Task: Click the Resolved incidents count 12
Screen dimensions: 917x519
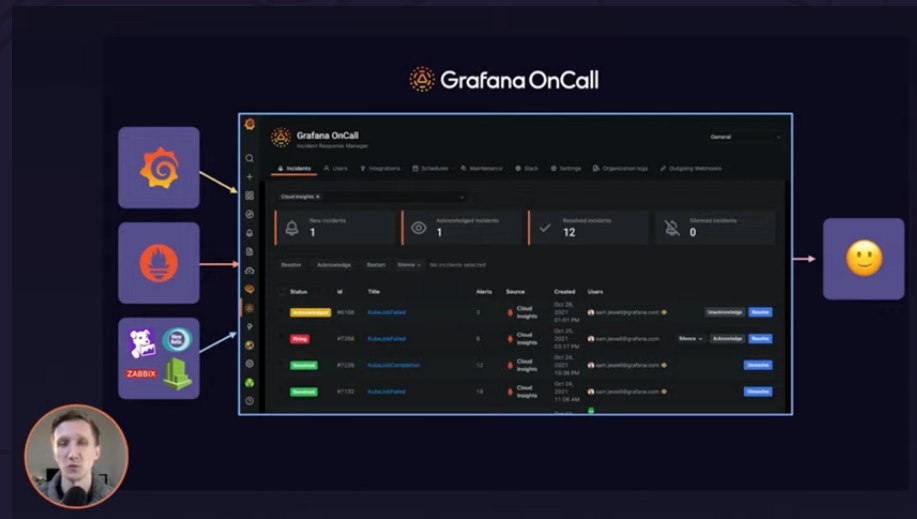Action: 569,232
